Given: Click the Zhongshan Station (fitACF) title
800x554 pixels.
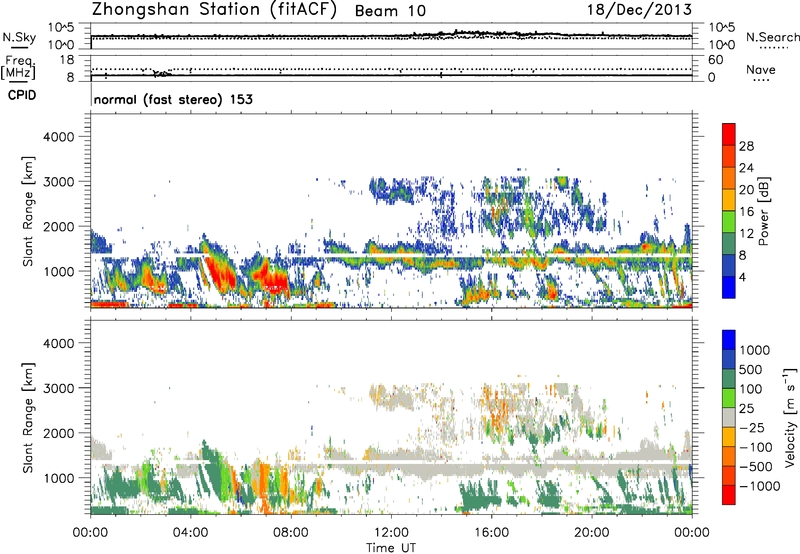Looking at the screenshot, I should click(214, 10).
